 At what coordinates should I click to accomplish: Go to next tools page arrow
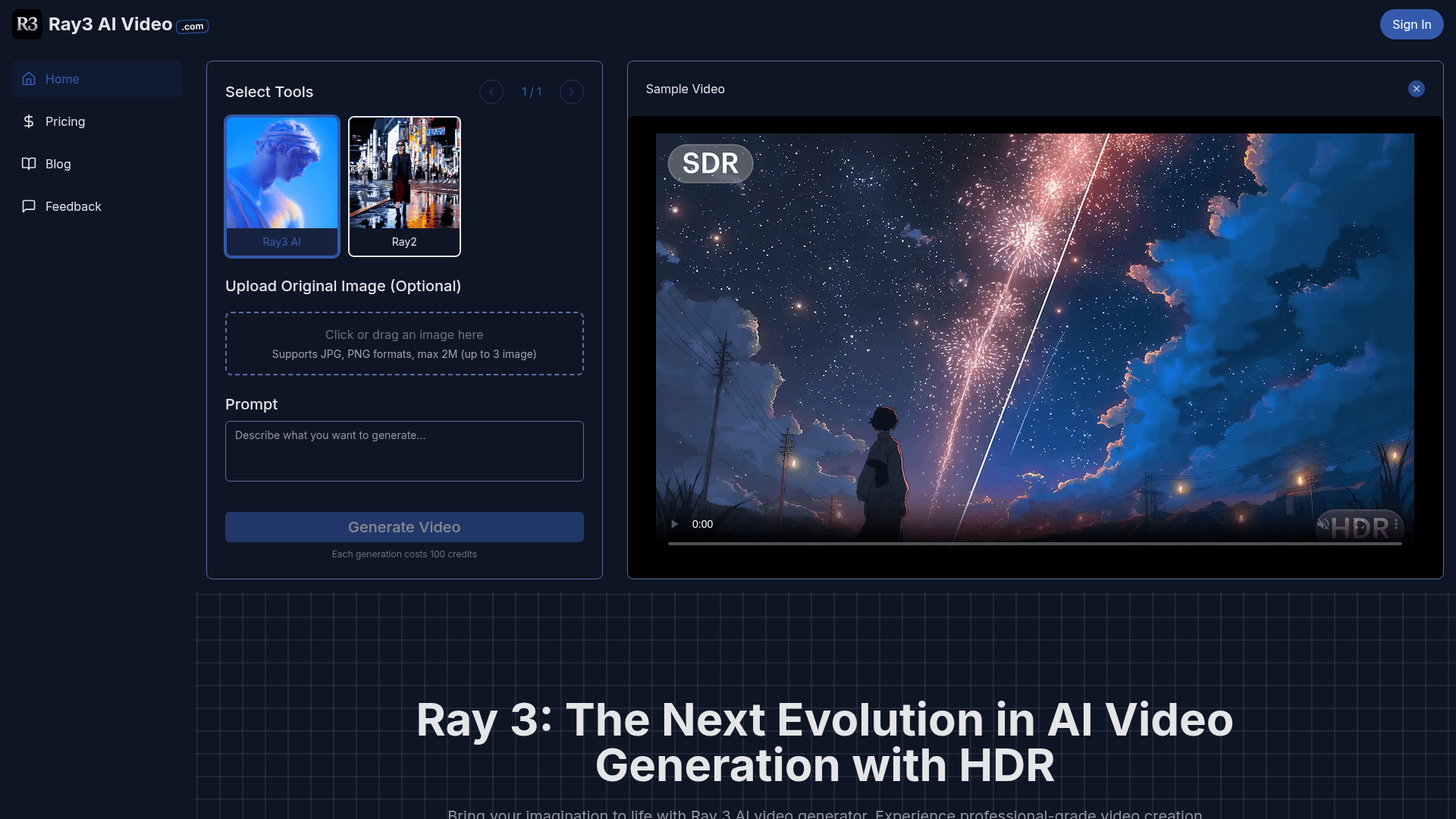(x=572, y=92)
